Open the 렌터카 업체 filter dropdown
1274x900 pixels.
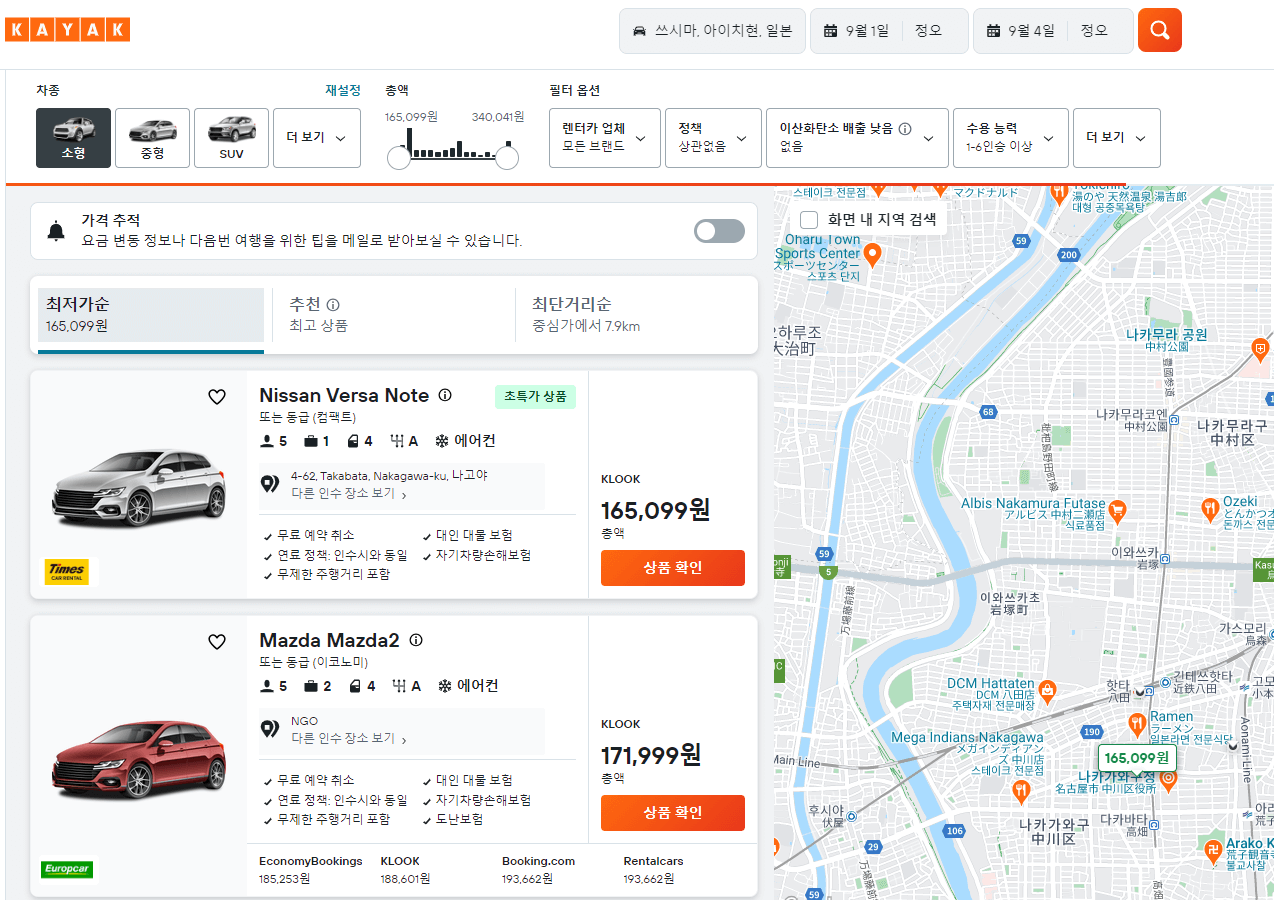point(604,138)
